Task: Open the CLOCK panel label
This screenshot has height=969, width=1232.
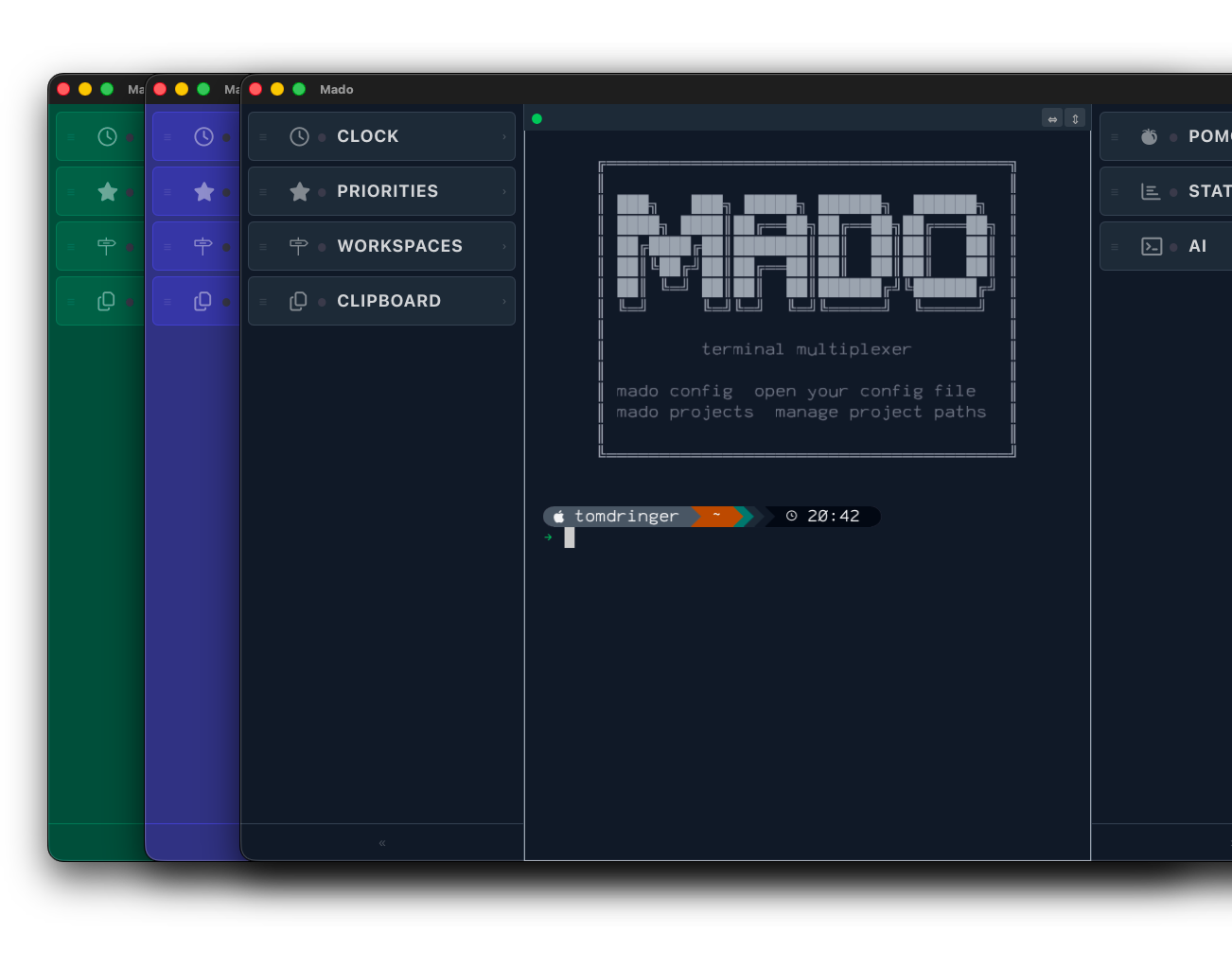Action: pos(368,136)
